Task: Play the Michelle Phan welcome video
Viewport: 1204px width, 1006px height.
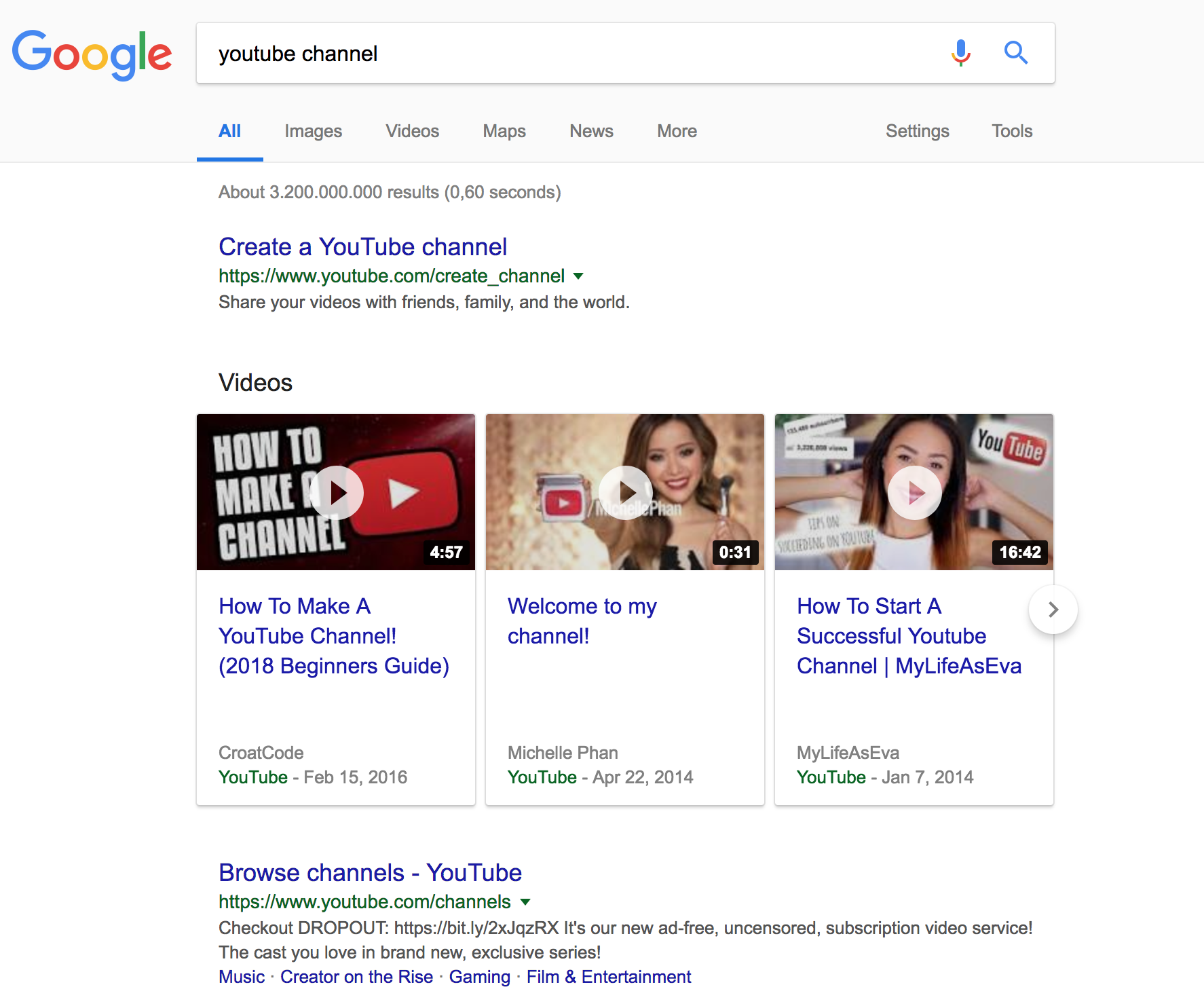Action: click(625, 492)
